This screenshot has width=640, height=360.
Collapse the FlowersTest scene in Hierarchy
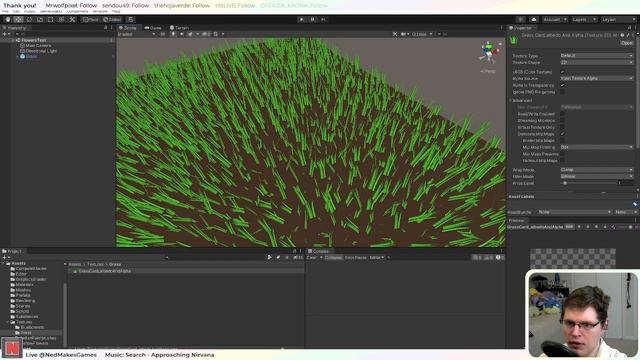(x=13, y=40)
